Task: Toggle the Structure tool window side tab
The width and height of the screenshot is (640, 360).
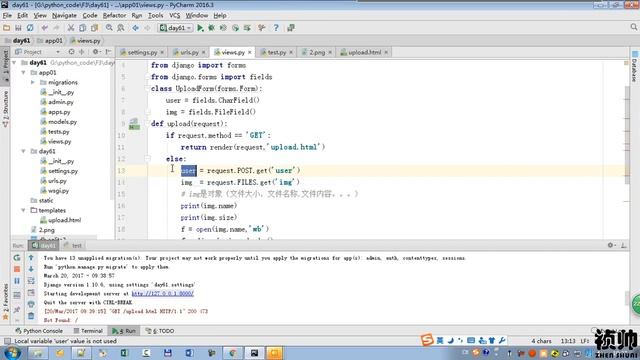Action: [5, 109]
